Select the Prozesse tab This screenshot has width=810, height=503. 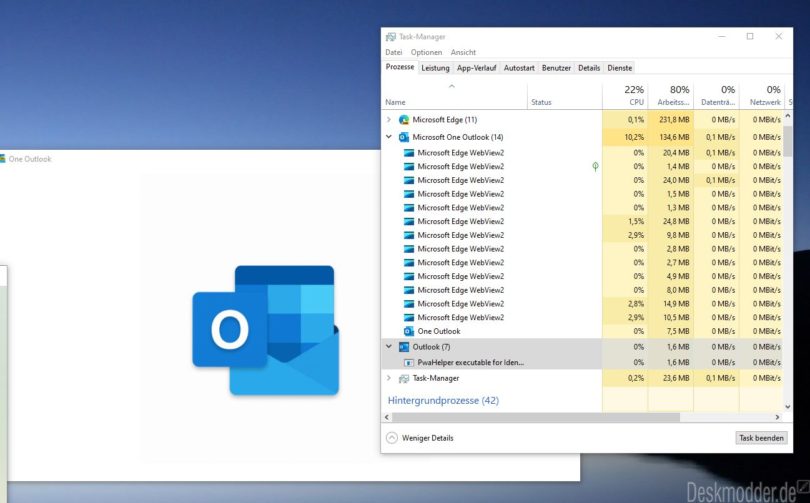pyautogui.click(x=400, y=67)
